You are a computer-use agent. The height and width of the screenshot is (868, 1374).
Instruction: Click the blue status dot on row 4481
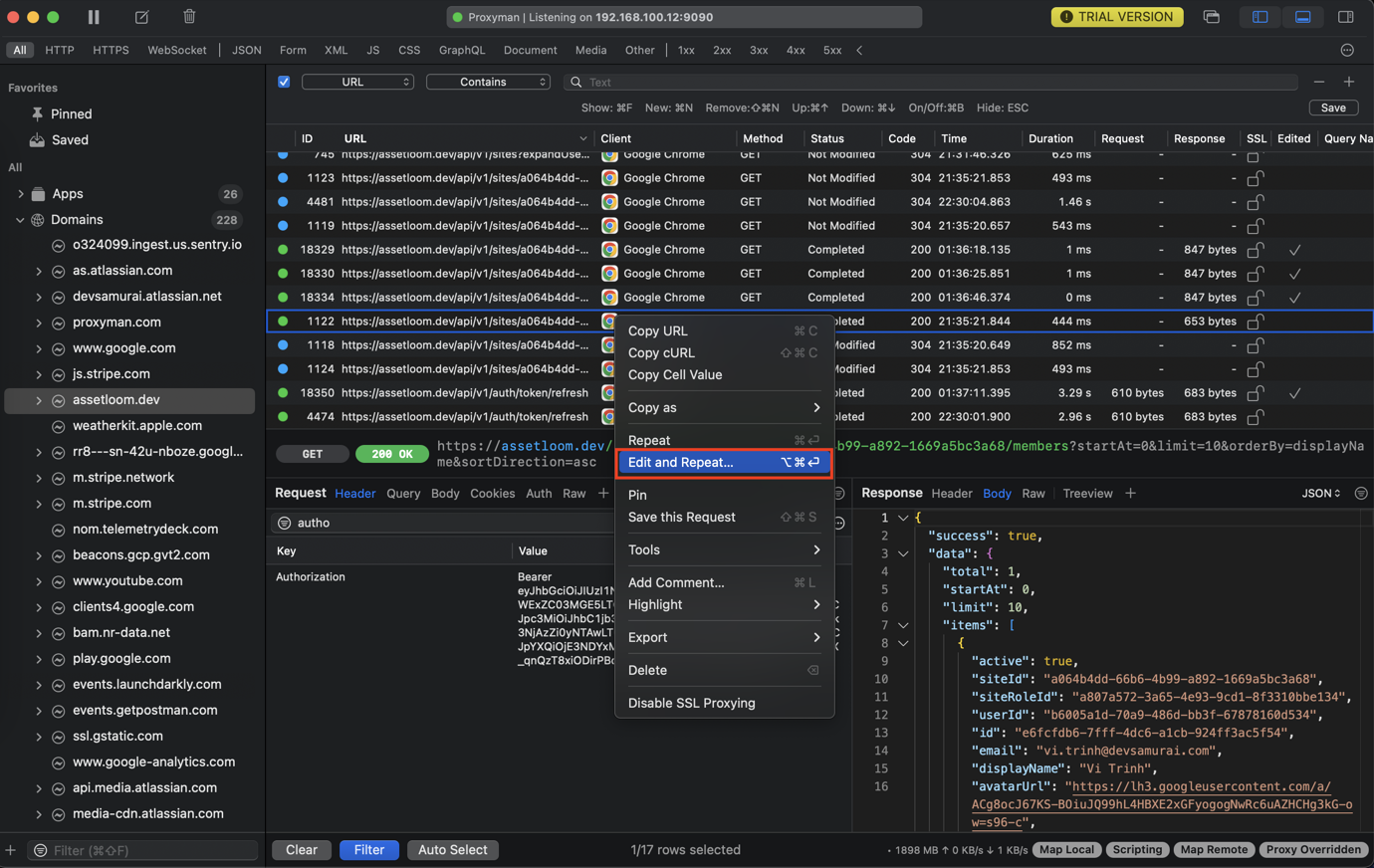tap(283, 202)
